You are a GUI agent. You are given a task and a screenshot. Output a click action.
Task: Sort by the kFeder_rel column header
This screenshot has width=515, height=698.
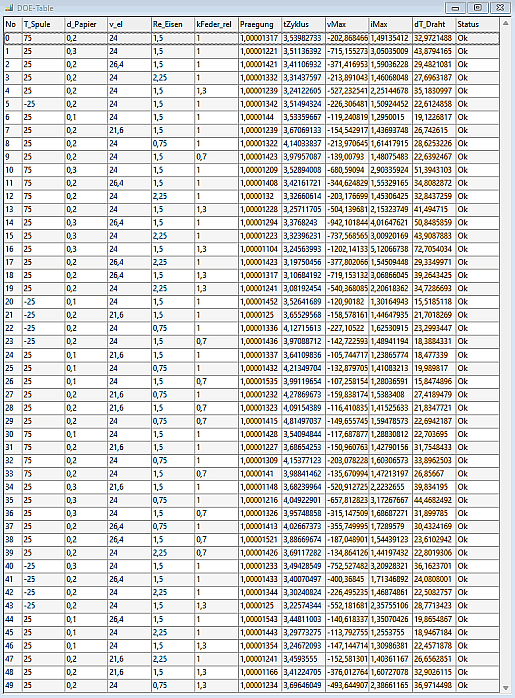[x=216, y=24]
